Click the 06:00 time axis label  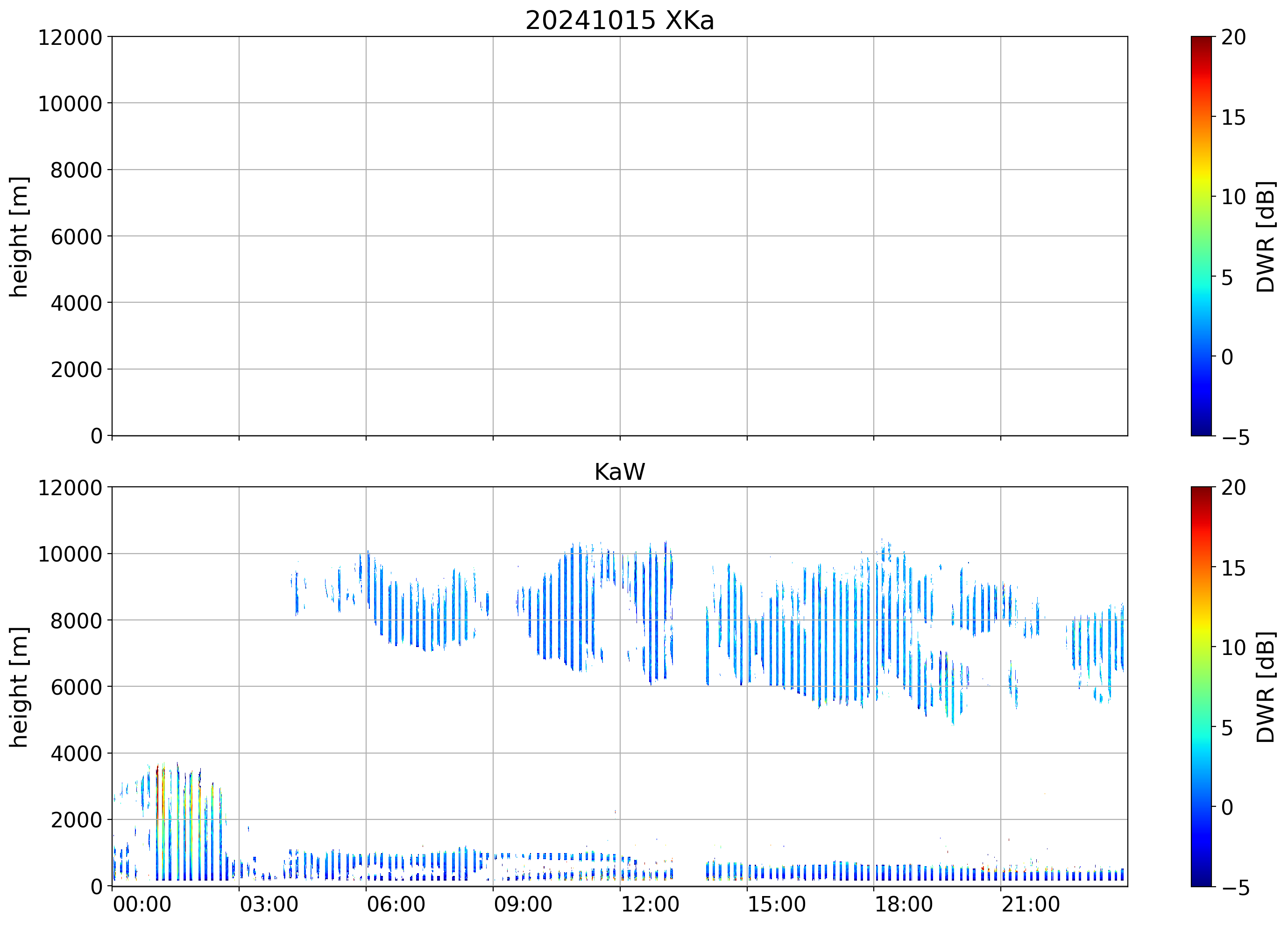pos(396,904)
